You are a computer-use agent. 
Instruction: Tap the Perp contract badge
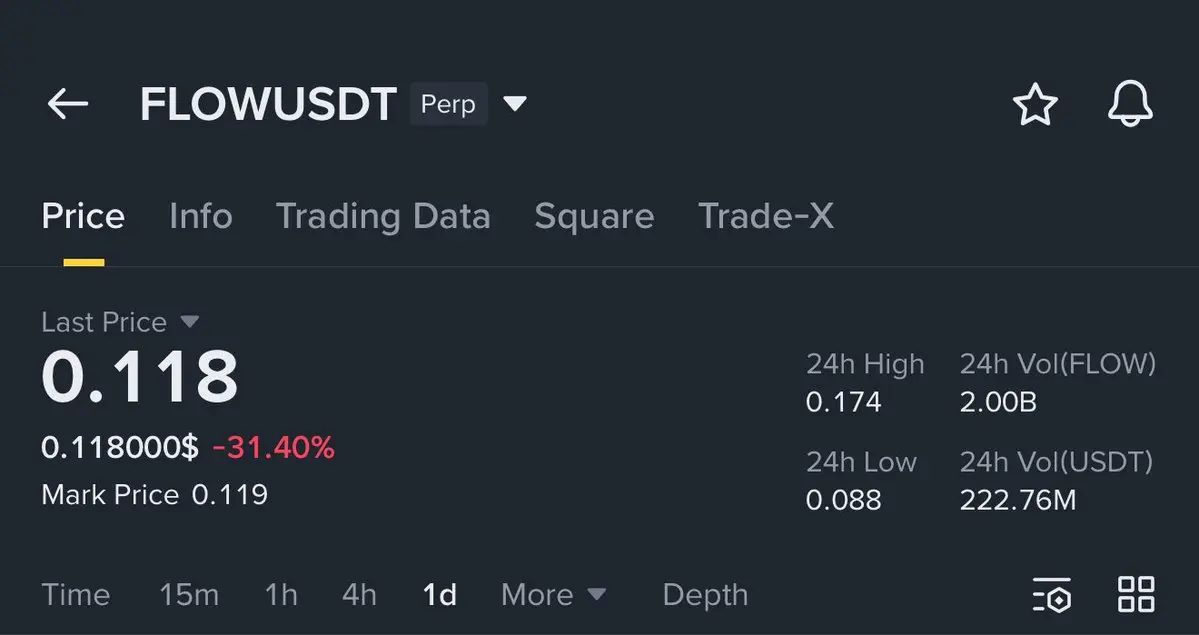coord(448,104)
